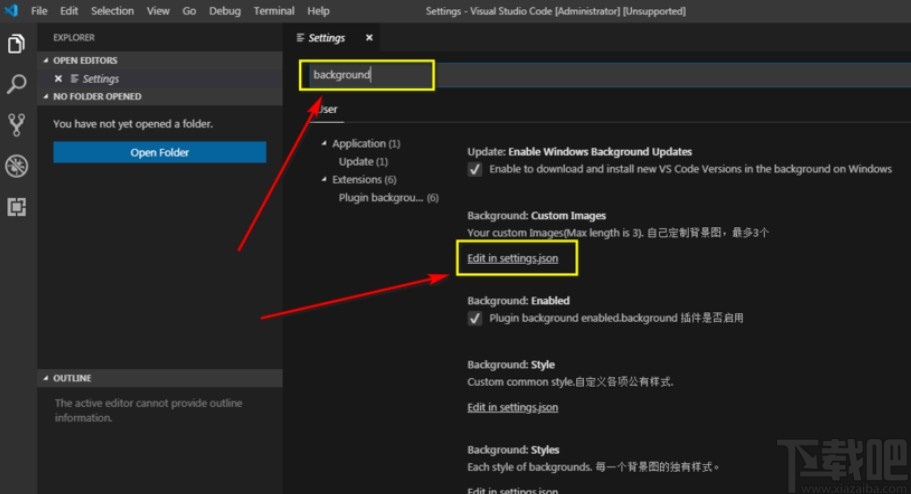The height and width of the screenshot is (494, 911).
Task: Open the File menu
Action: coord(39,11)
